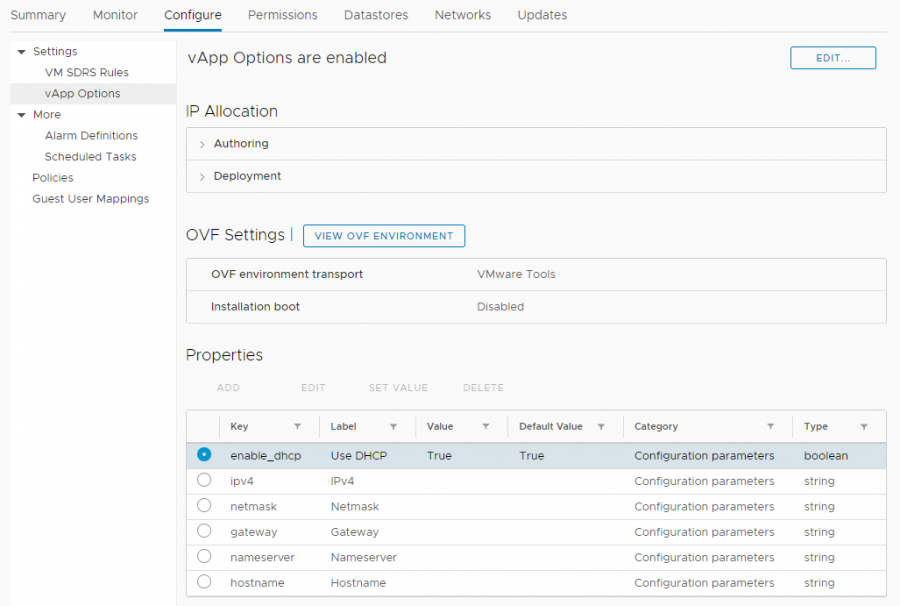This screenshot has width=900, height=606.
Task: Switch to the Permissions tab
Action: coord(282,15)
